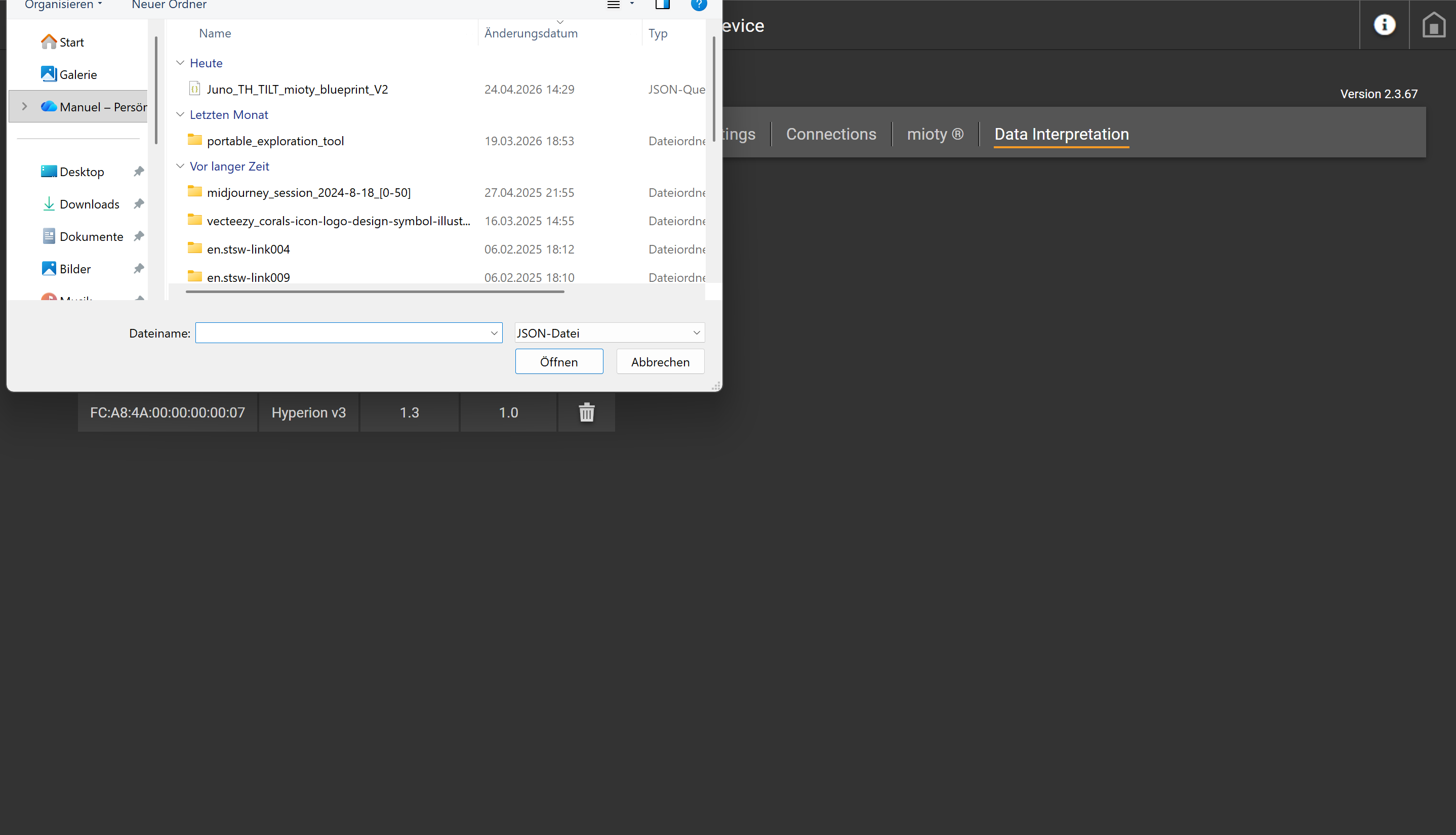
Task: Unpin Dokumente using its pin icon
Action: click(138, 236)
